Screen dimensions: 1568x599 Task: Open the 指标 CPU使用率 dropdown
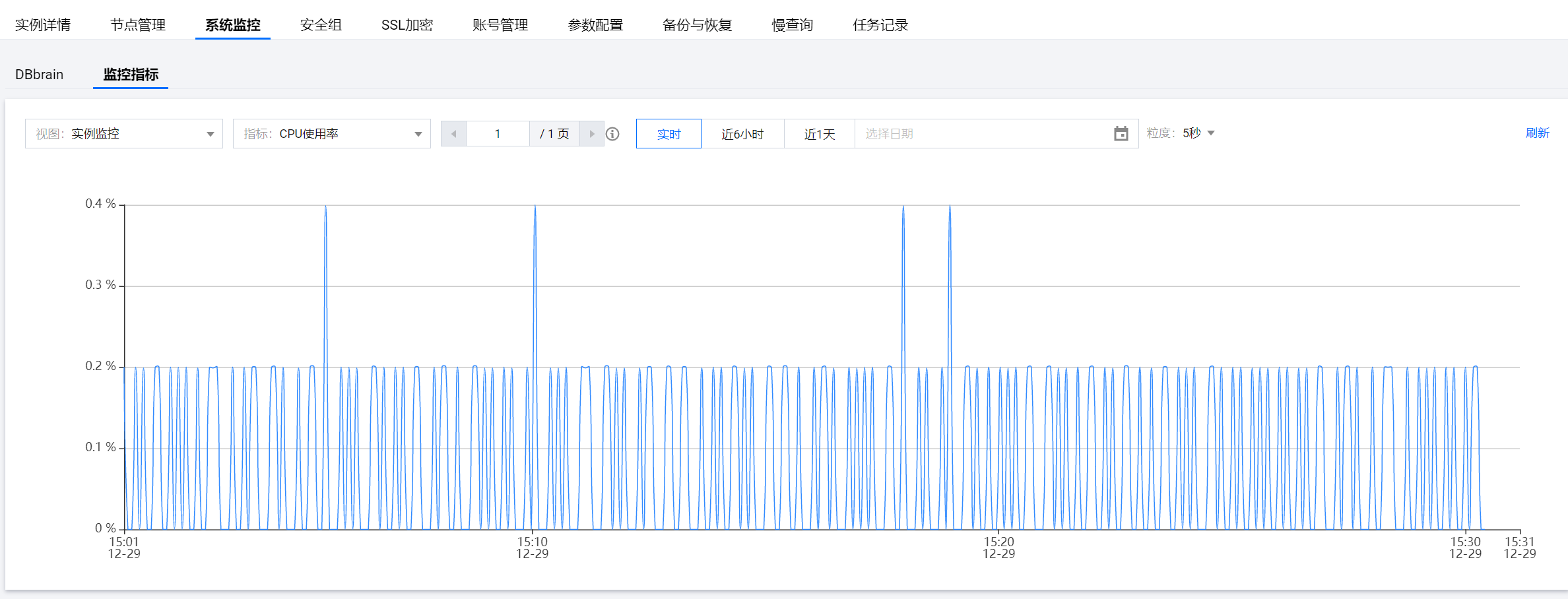332,134
